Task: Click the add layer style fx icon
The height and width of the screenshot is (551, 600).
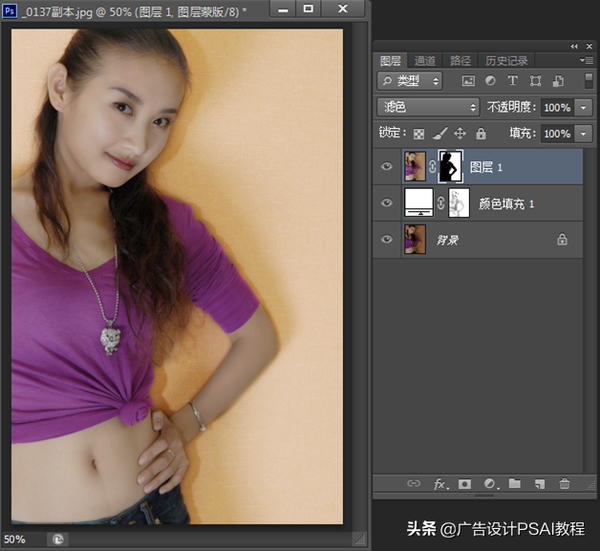Action: point(439,484)
